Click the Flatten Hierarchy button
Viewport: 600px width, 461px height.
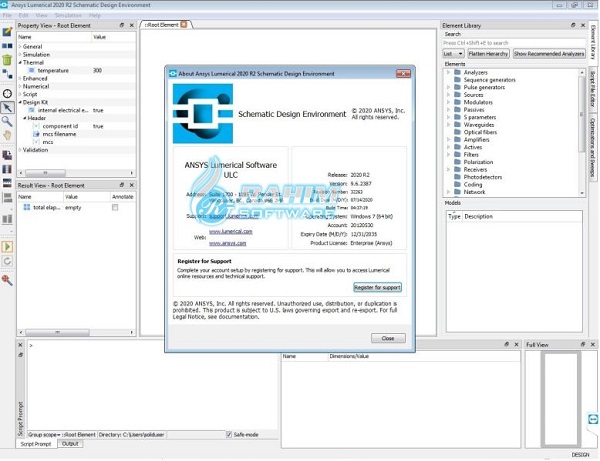tap(488, 54)
